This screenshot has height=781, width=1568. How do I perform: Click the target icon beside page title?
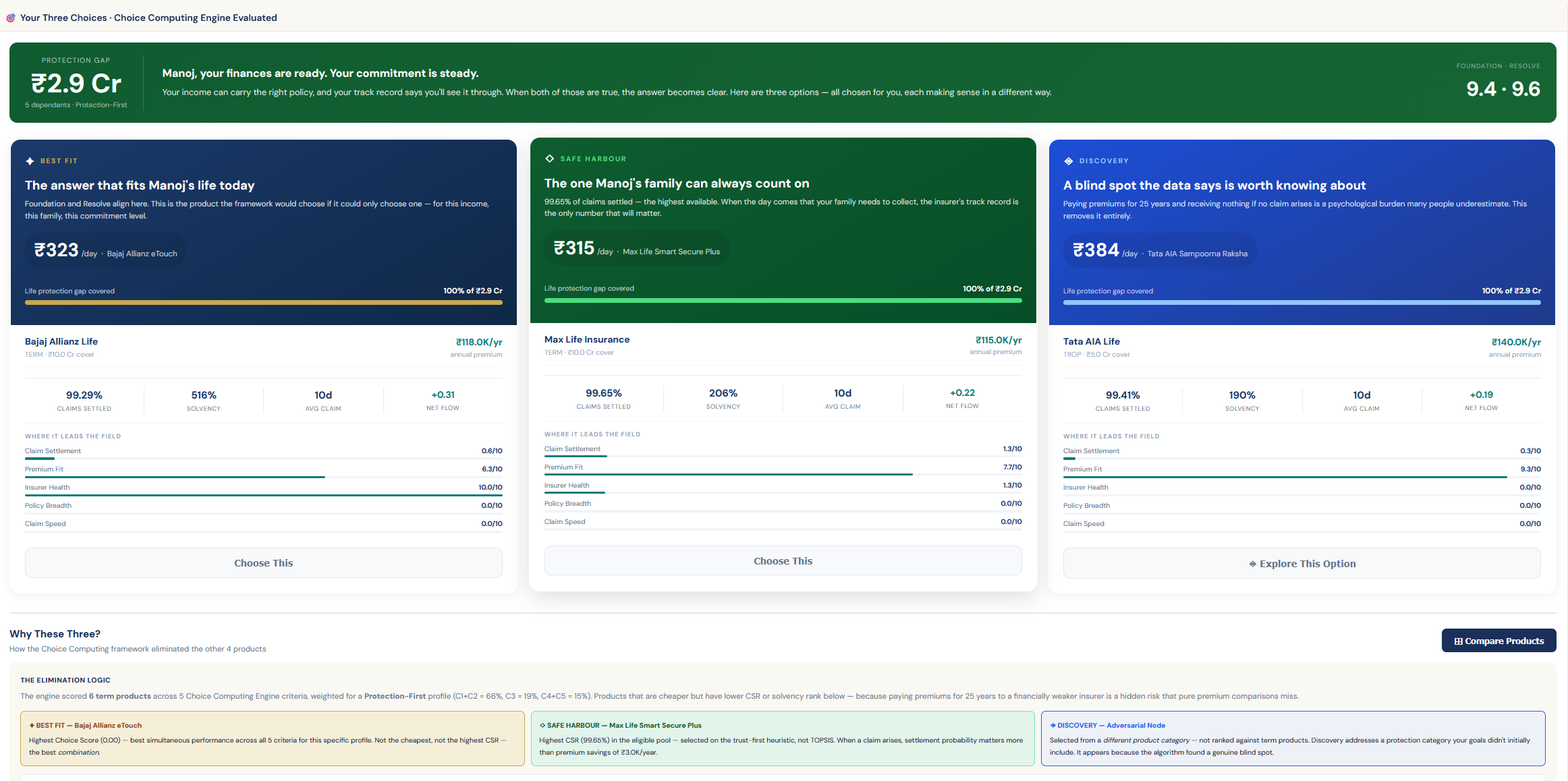click(x=11, y=18)
